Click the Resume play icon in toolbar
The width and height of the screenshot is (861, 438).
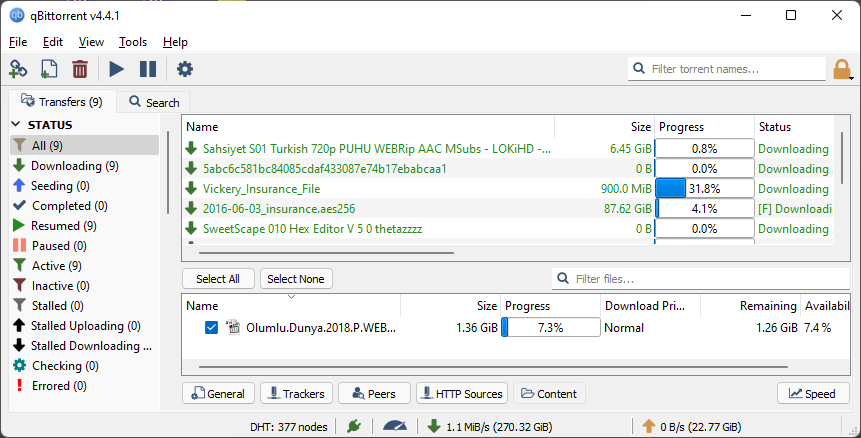116,69
